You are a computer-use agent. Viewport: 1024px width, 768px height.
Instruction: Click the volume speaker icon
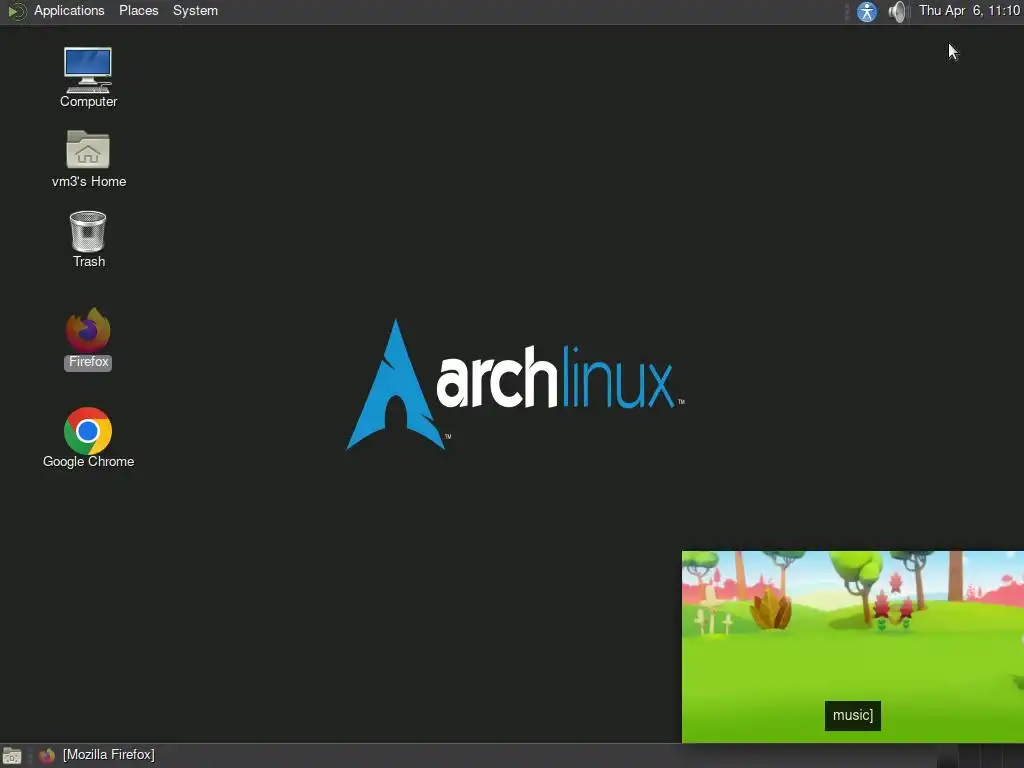897,12
